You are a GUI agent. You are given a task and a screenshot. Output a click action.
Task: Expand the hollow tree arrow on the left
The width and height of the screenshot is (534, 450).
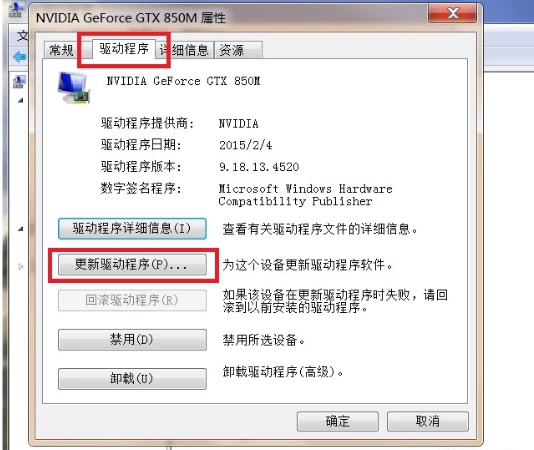[x=21, y=266]
